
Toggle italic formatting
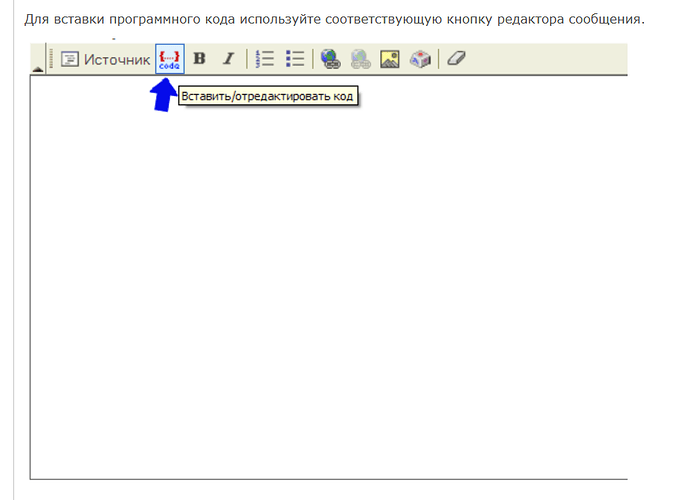[x=228, y=59]
